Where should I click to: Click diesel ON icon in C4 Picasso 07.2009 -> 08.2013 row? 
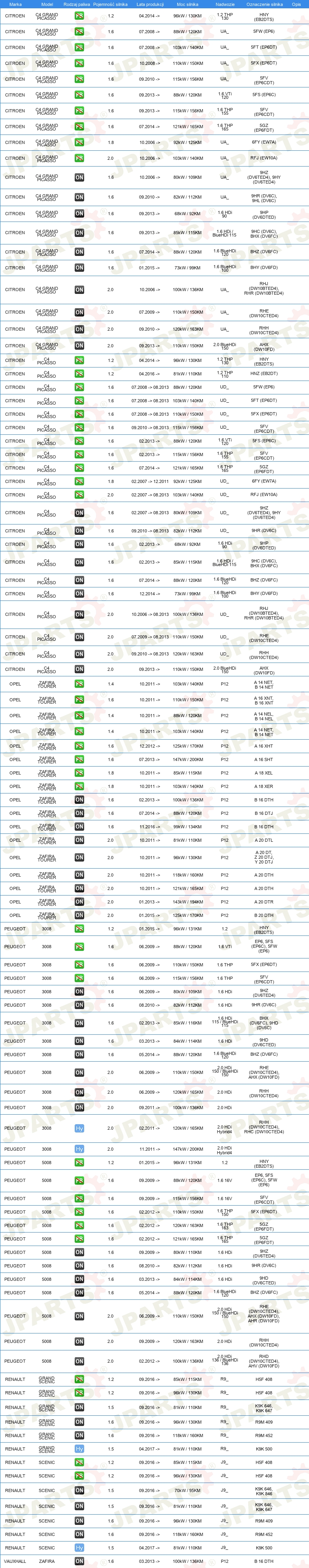(x=79, y=637)
